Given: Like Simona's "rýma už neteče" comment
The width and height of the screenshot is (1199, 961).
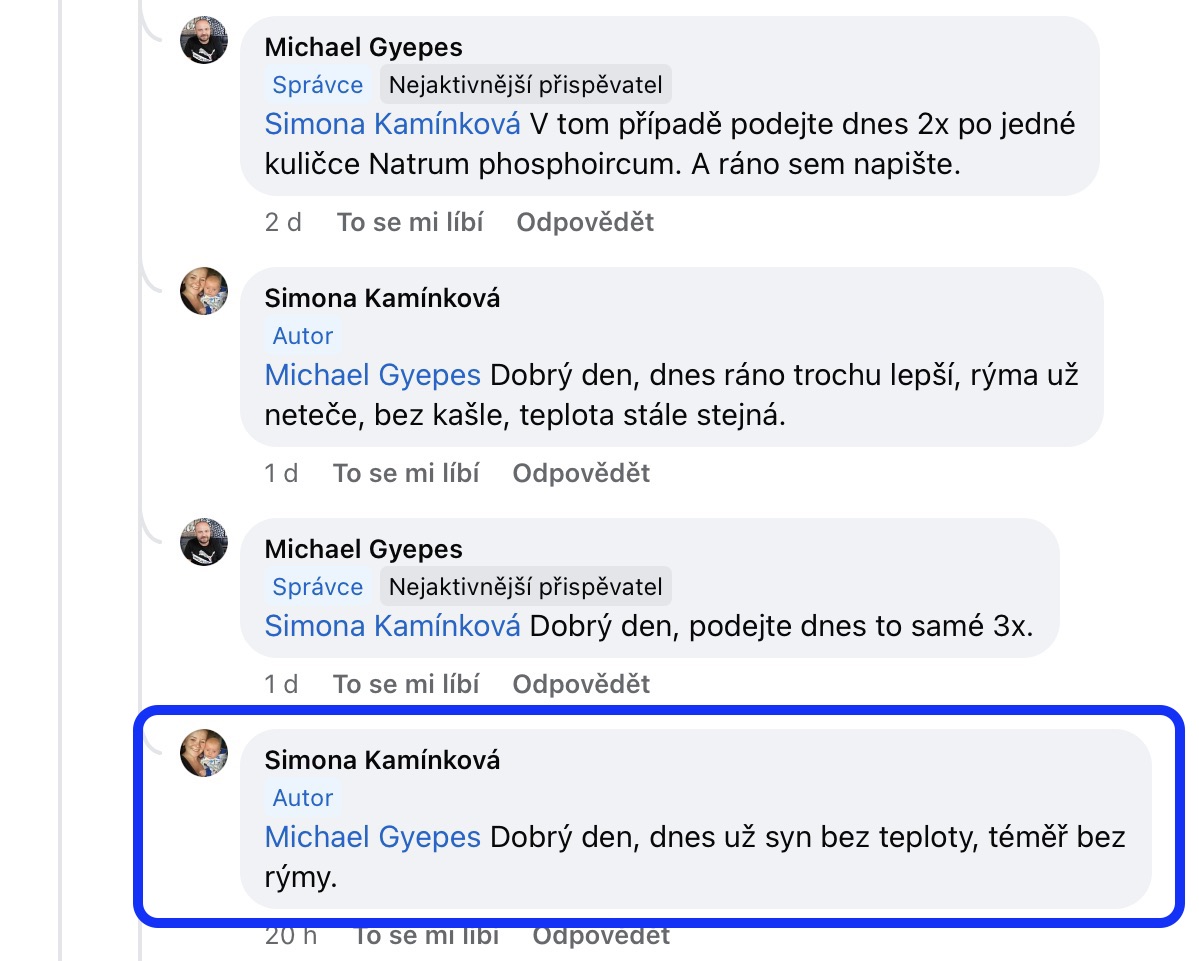Looking at the screenshot, I should pos(406,473).
